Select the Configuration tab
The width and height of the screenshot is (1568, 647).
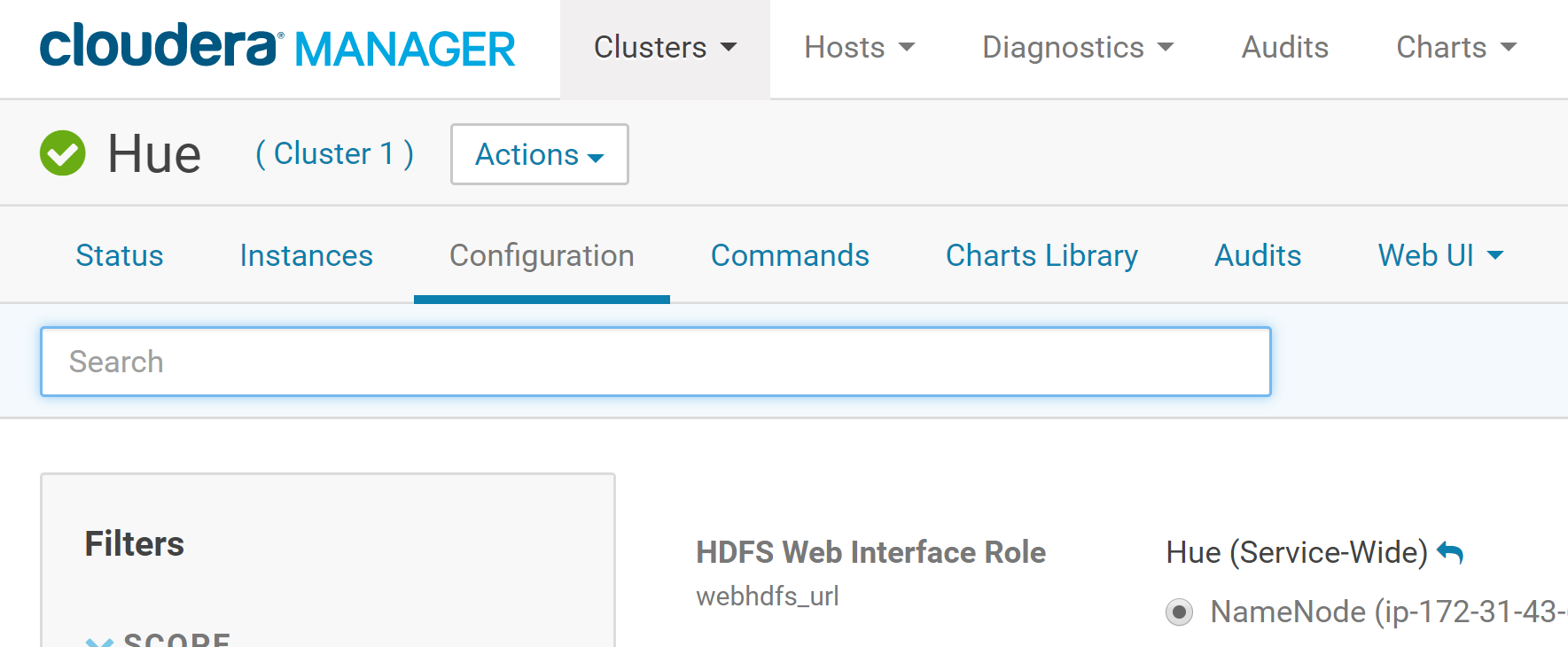pyautogui.click(x=542, y=256)
